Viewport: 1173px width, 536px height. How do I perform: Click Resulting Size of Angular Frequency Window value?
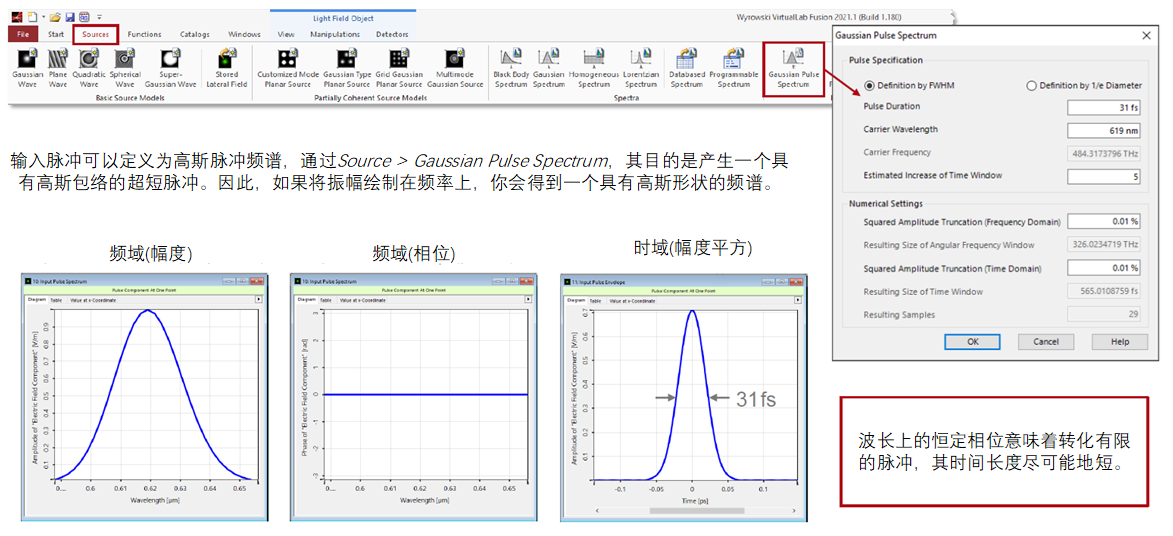1104,245
